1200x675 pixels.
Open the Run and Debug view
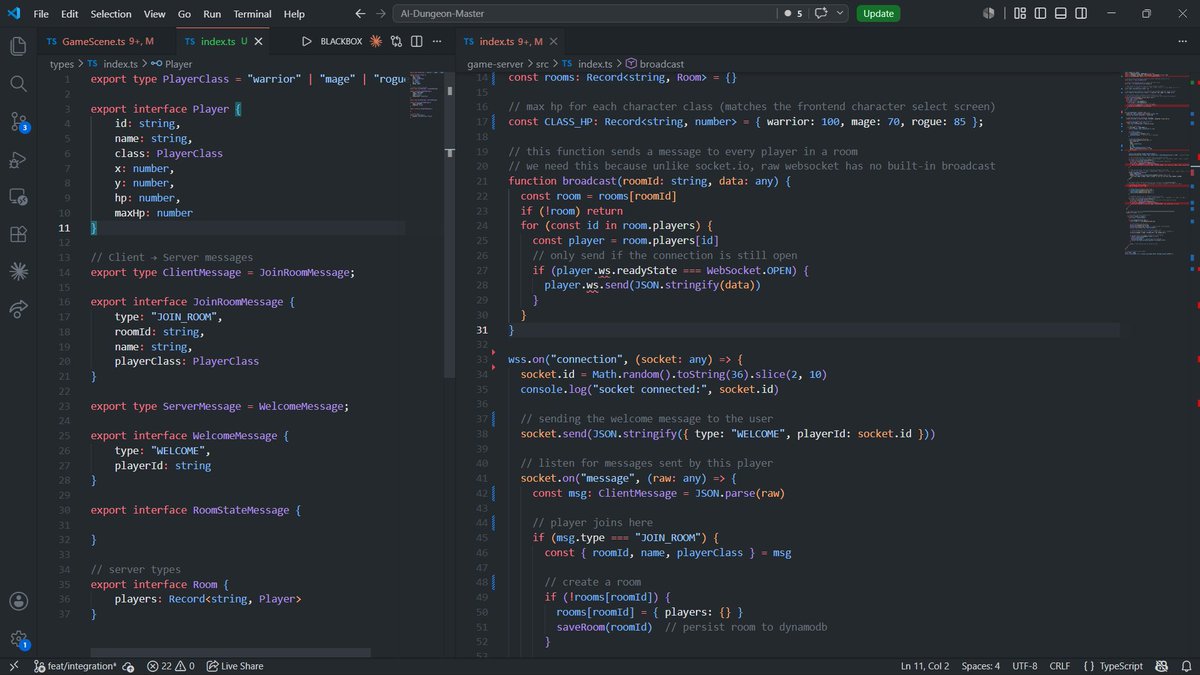[18, 160]
